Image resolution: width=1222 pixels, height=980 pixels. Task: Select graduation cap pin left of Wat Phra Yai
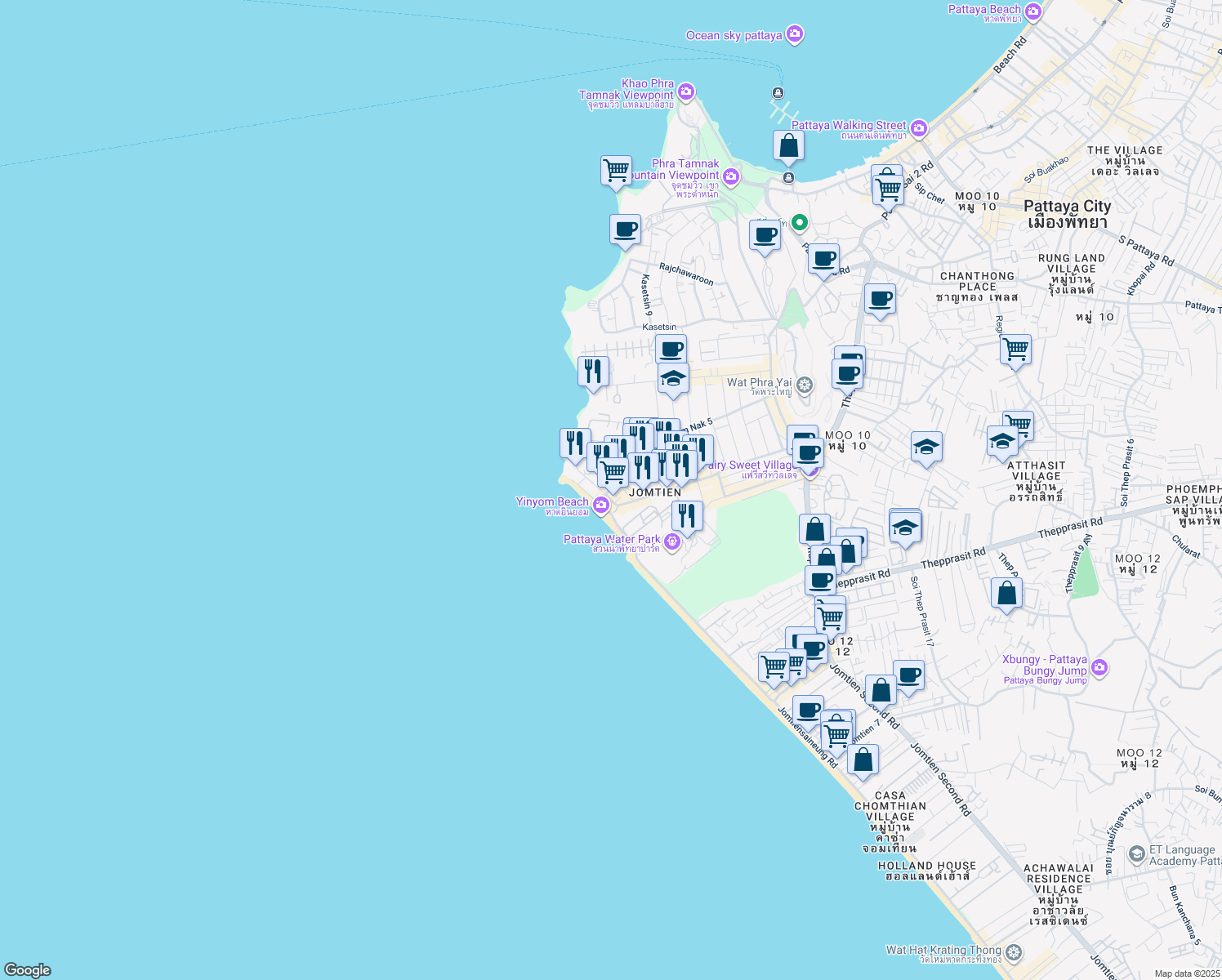click(673, 380)
